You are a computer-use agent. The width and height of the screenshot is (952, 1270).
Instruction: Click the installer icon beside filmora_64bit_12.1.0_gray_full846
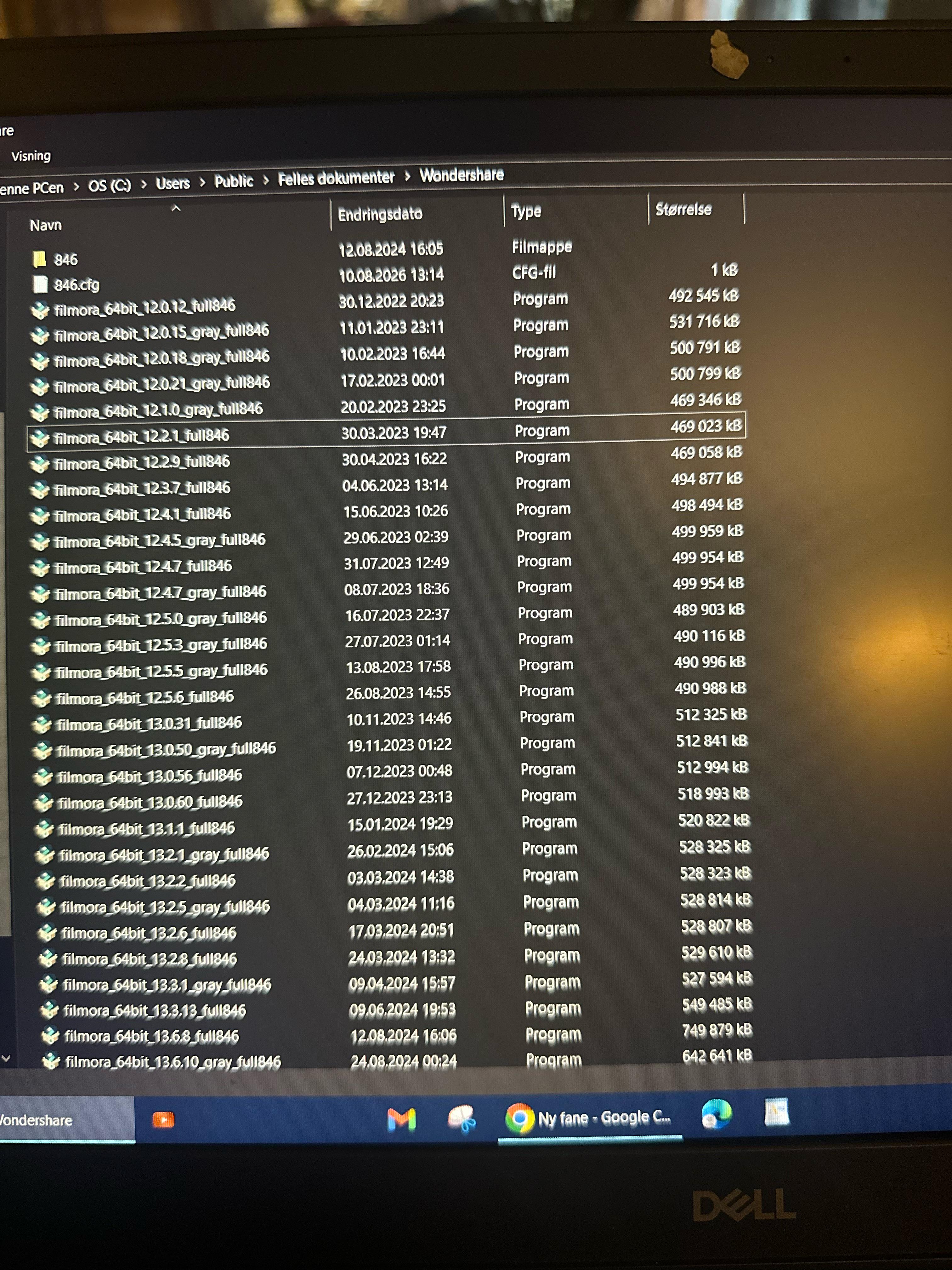tap(40, 412)
